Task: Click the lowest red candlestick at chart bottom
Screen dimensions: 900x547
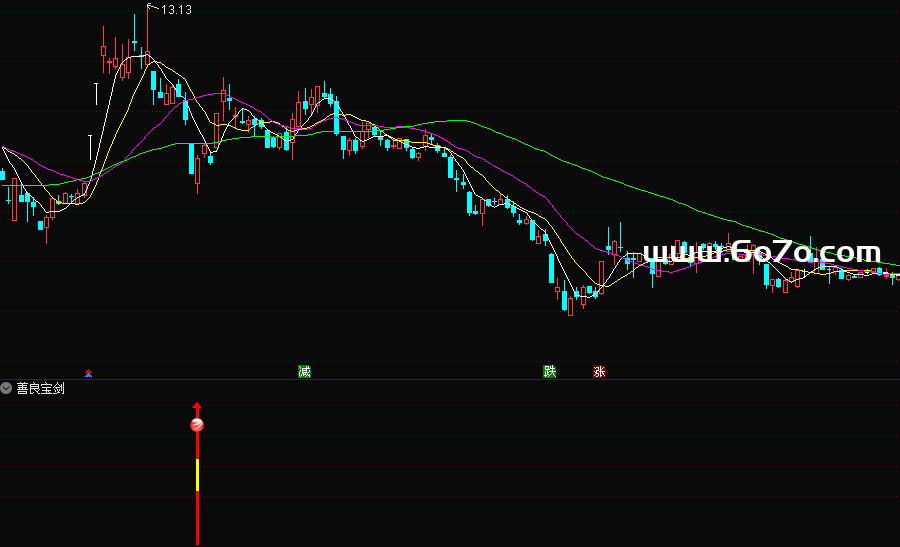Action: [x=570, y=303]
